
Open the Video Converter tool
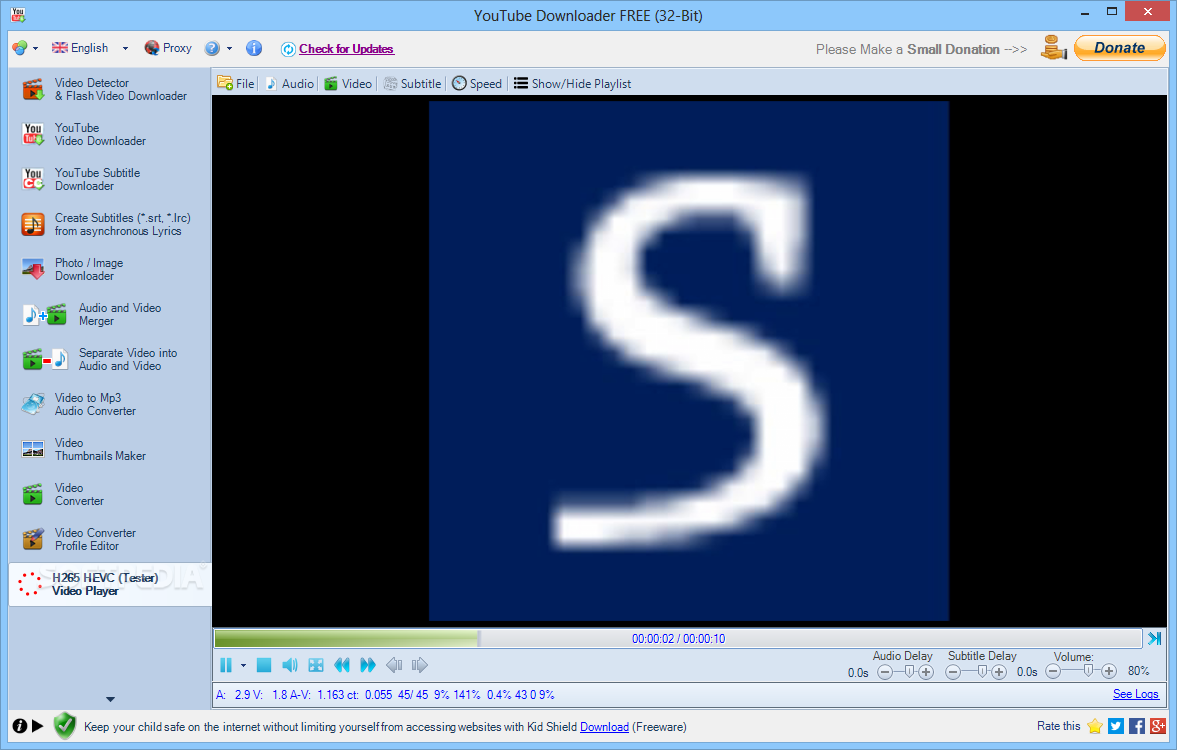pos(109,495)
